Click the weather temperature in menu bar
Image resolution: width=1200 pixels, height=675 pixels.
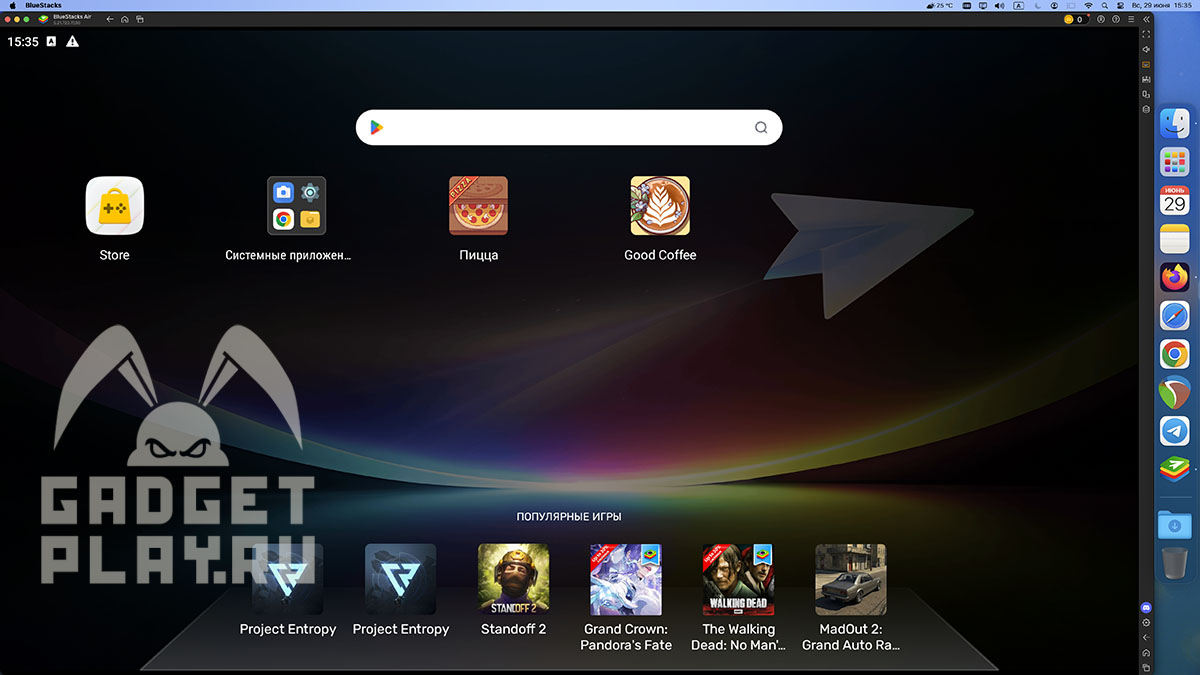point(941,5)
